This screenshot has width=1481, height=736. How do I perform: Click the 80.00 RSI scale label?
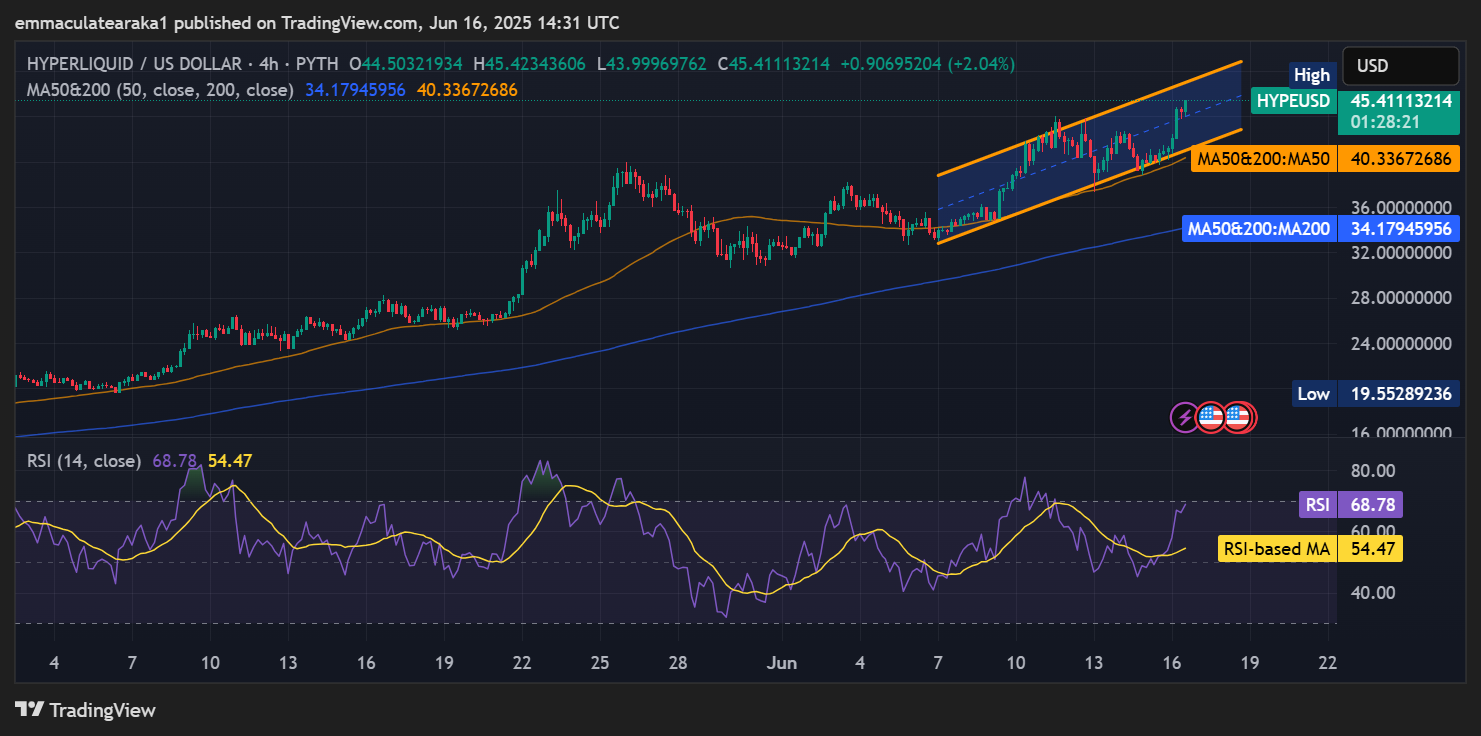pos(1372,470)
